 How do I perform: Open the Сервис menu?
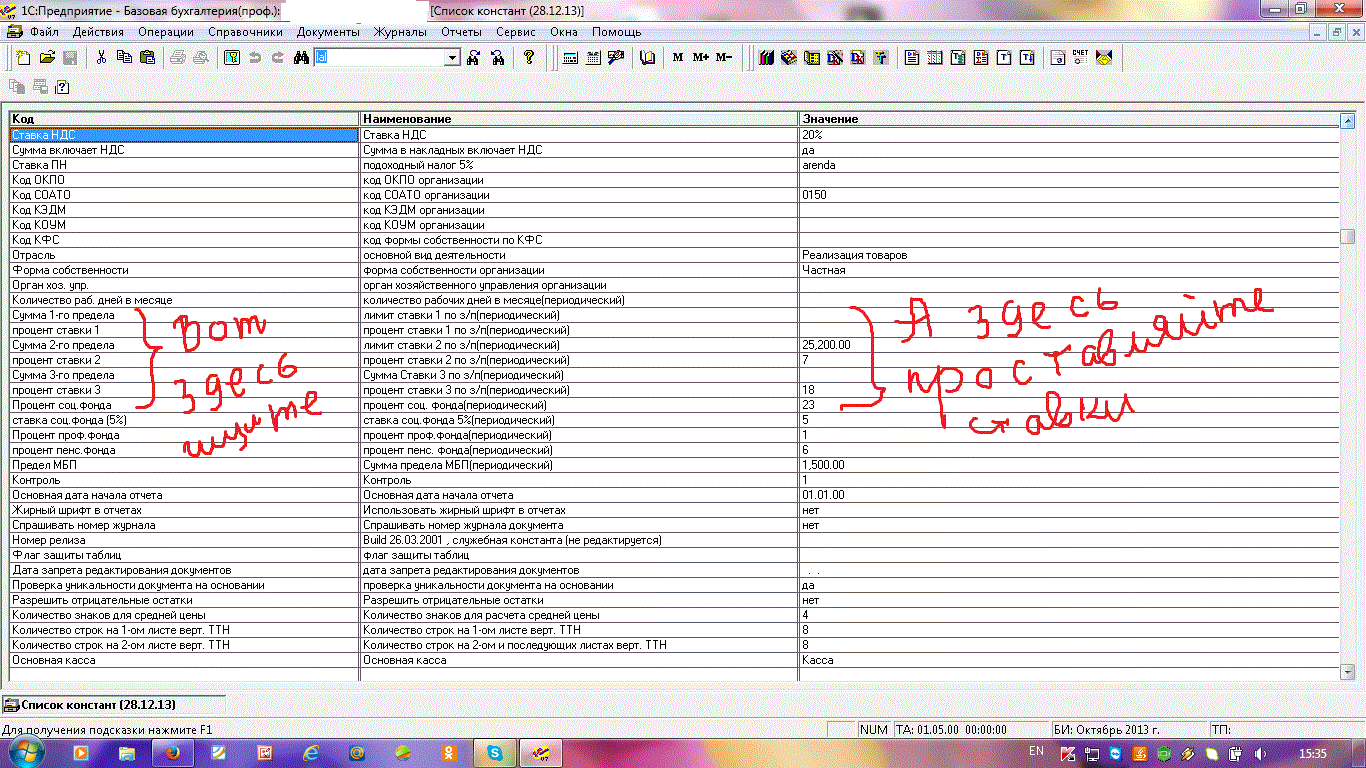pos(516,32)
